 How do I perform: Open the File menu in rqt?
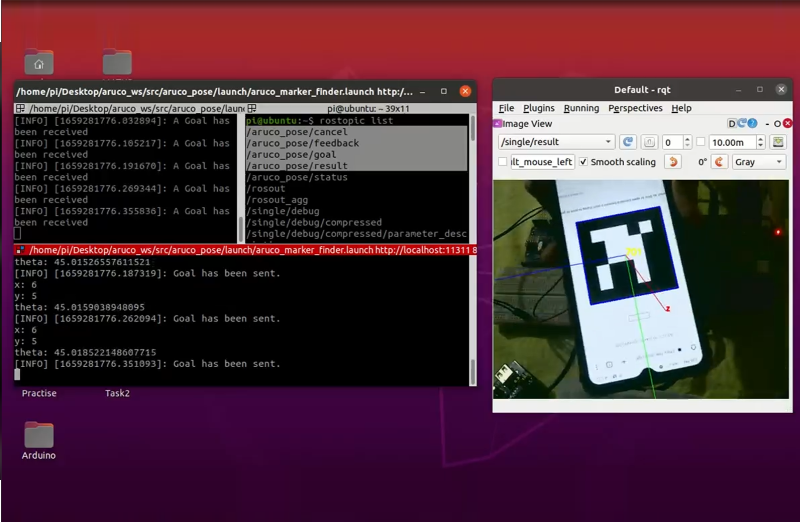(506, 108)
